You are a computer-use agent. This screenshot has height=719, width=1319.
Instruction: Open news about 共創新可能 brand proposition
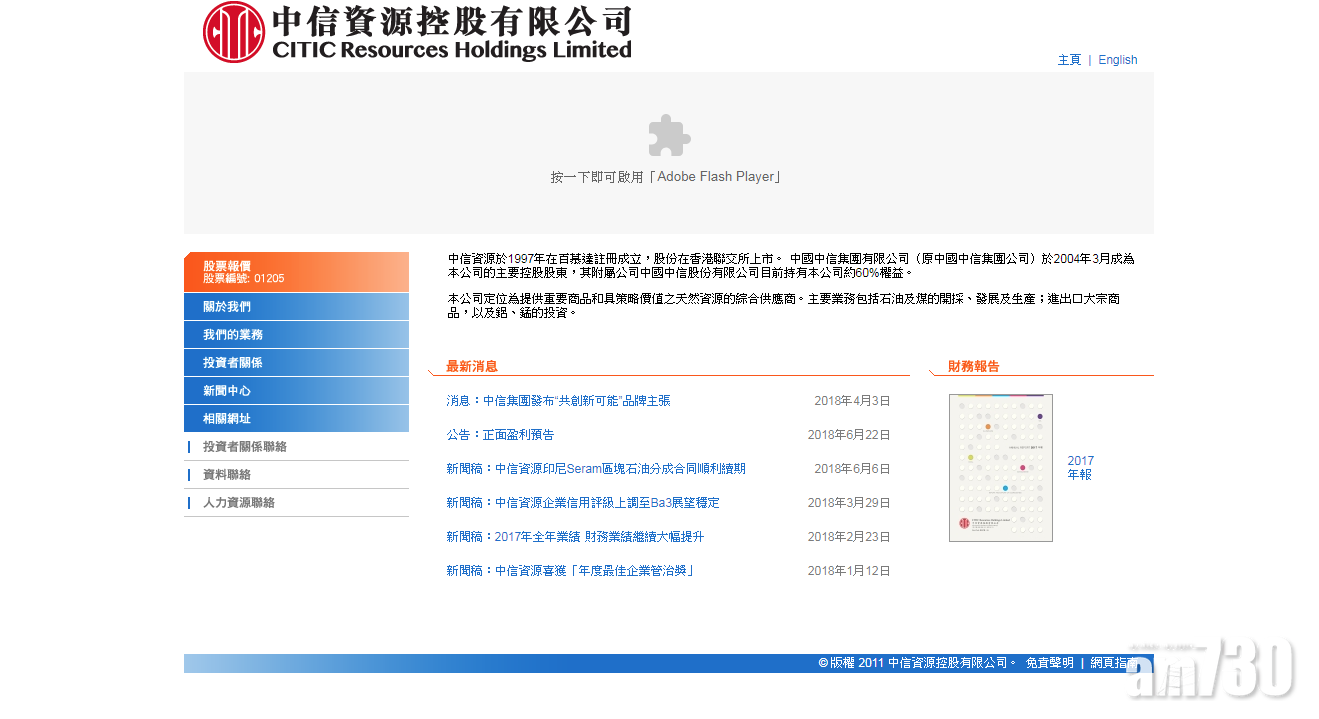click(558, 401)
